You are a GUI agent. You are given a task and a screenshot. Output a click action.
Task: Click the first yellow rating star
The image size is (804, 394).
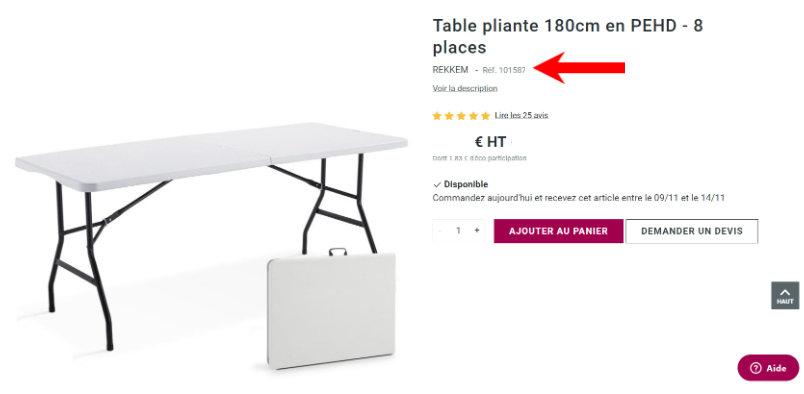pos(437,116)
